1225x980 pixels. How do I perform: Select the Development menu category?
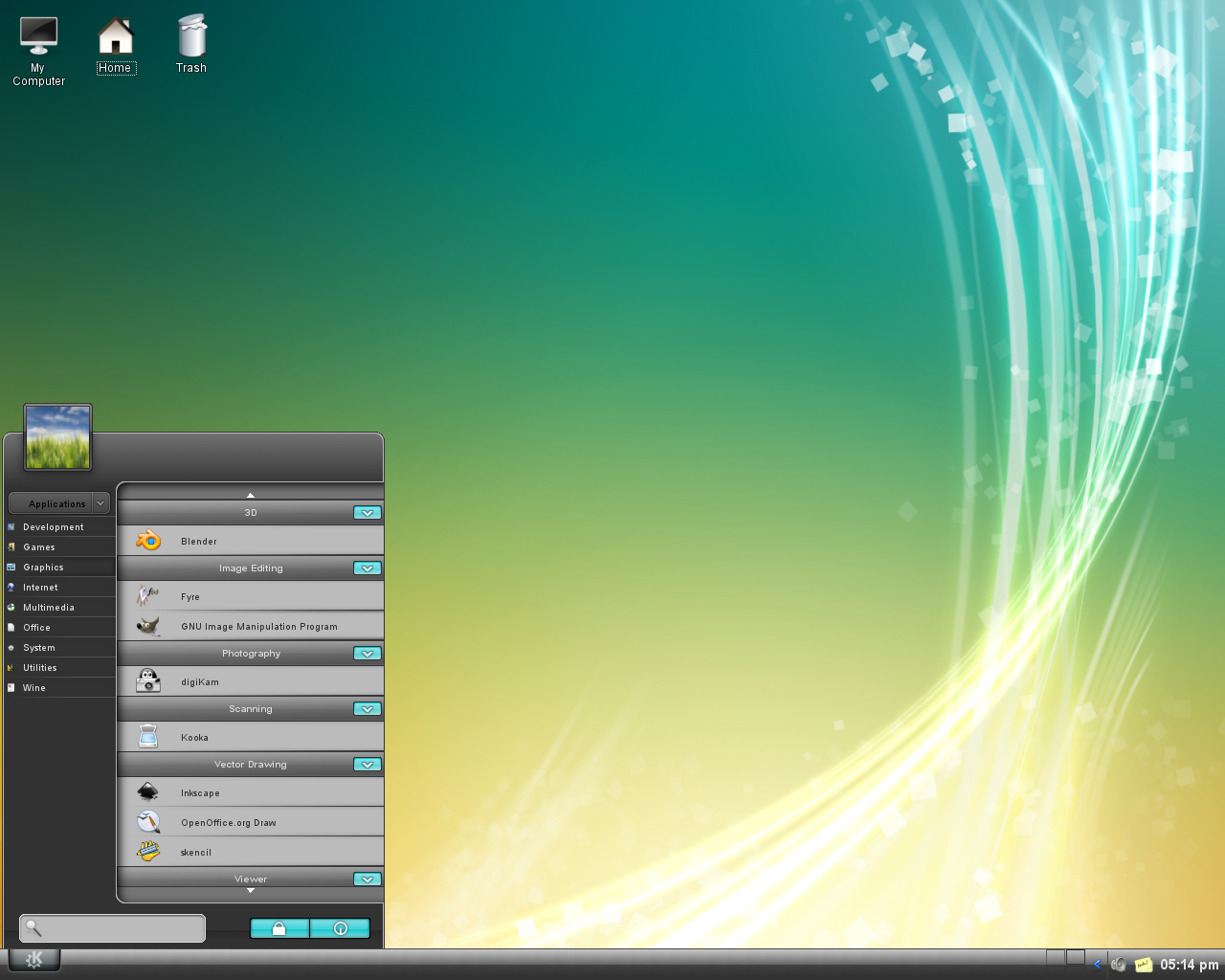tap(59, 527)
